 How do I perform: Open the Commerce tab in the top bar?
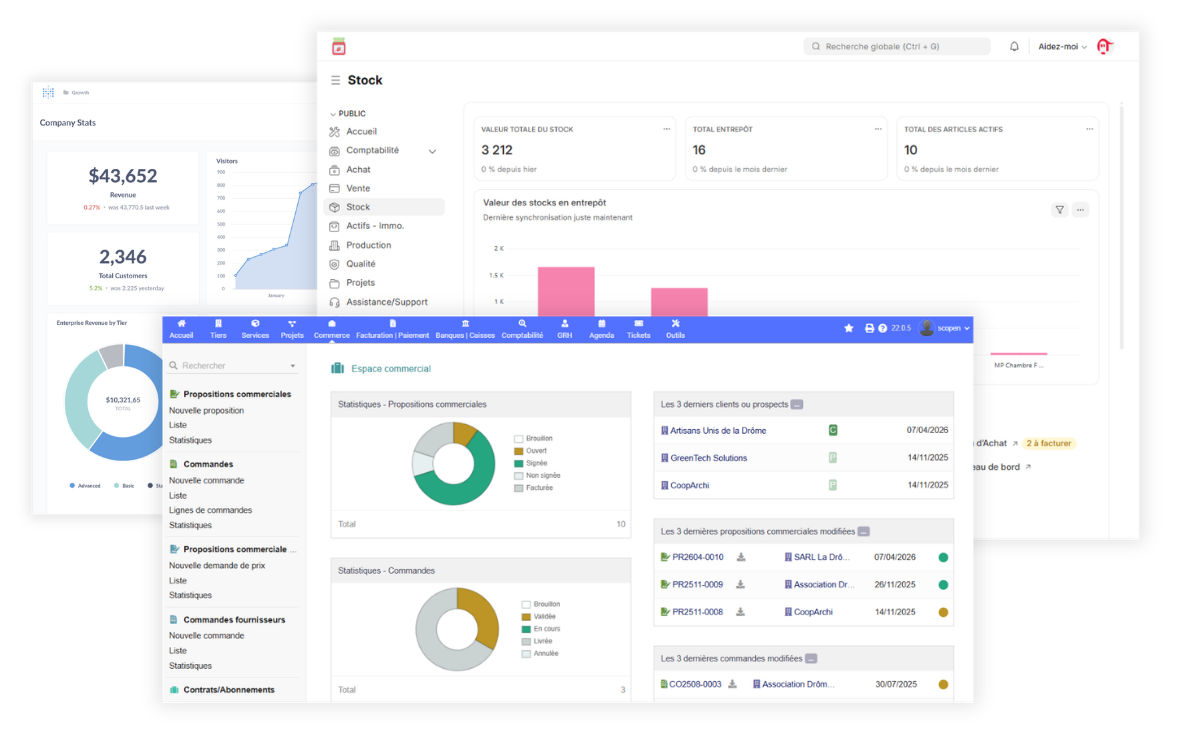(331, 329)
